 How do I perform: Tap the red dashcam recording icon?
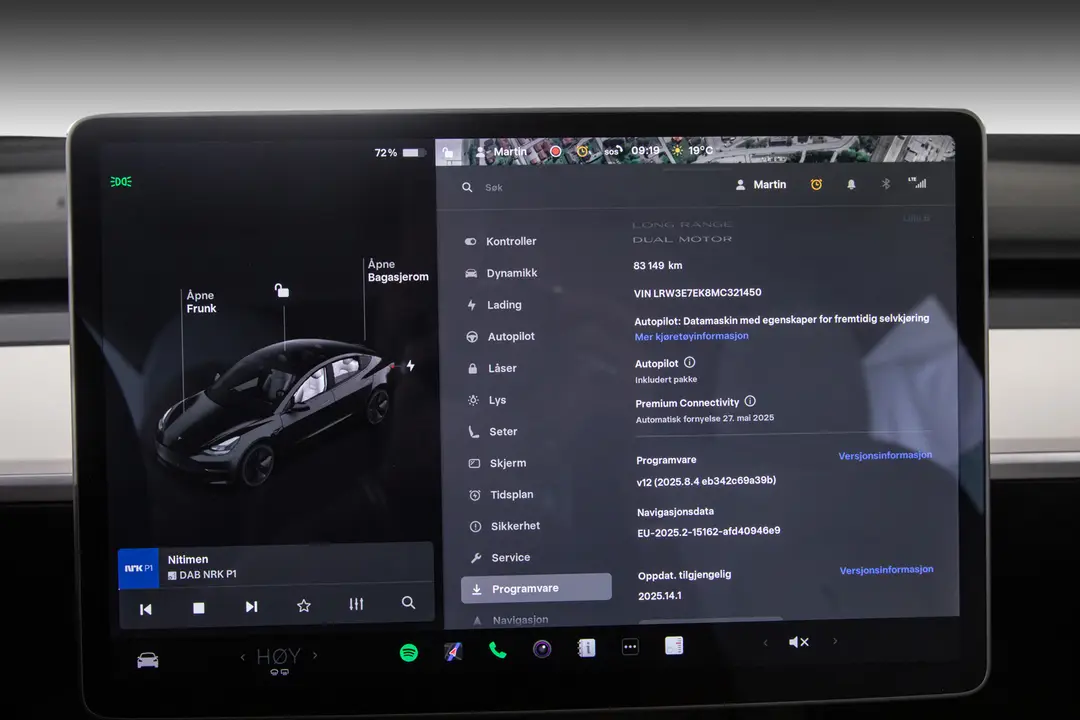[x=555, y=152]
